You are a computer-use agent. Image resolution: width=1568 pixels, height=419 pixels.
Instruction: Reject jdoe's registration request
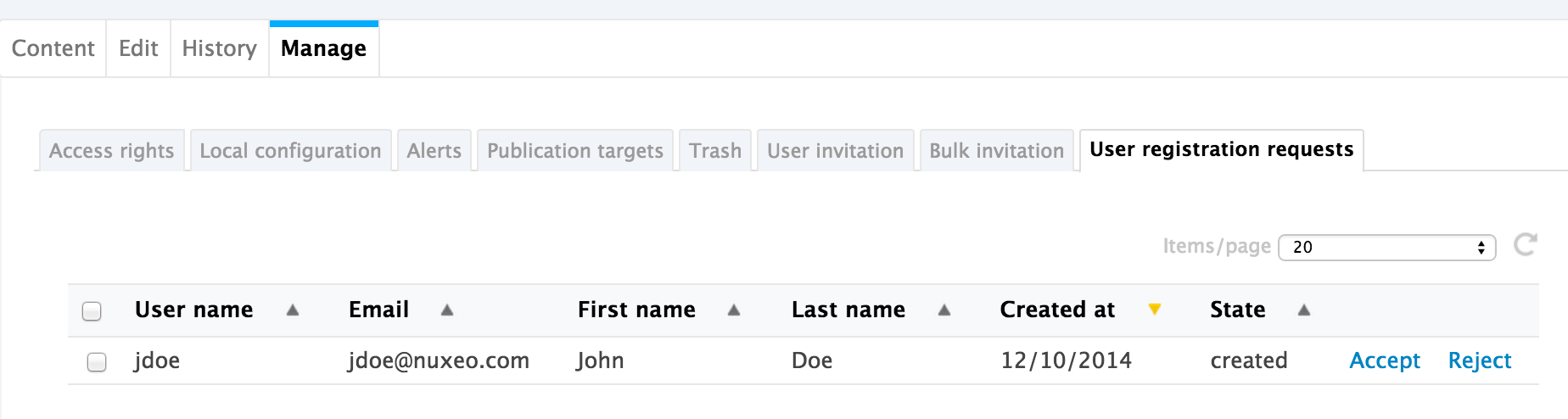1480,360
